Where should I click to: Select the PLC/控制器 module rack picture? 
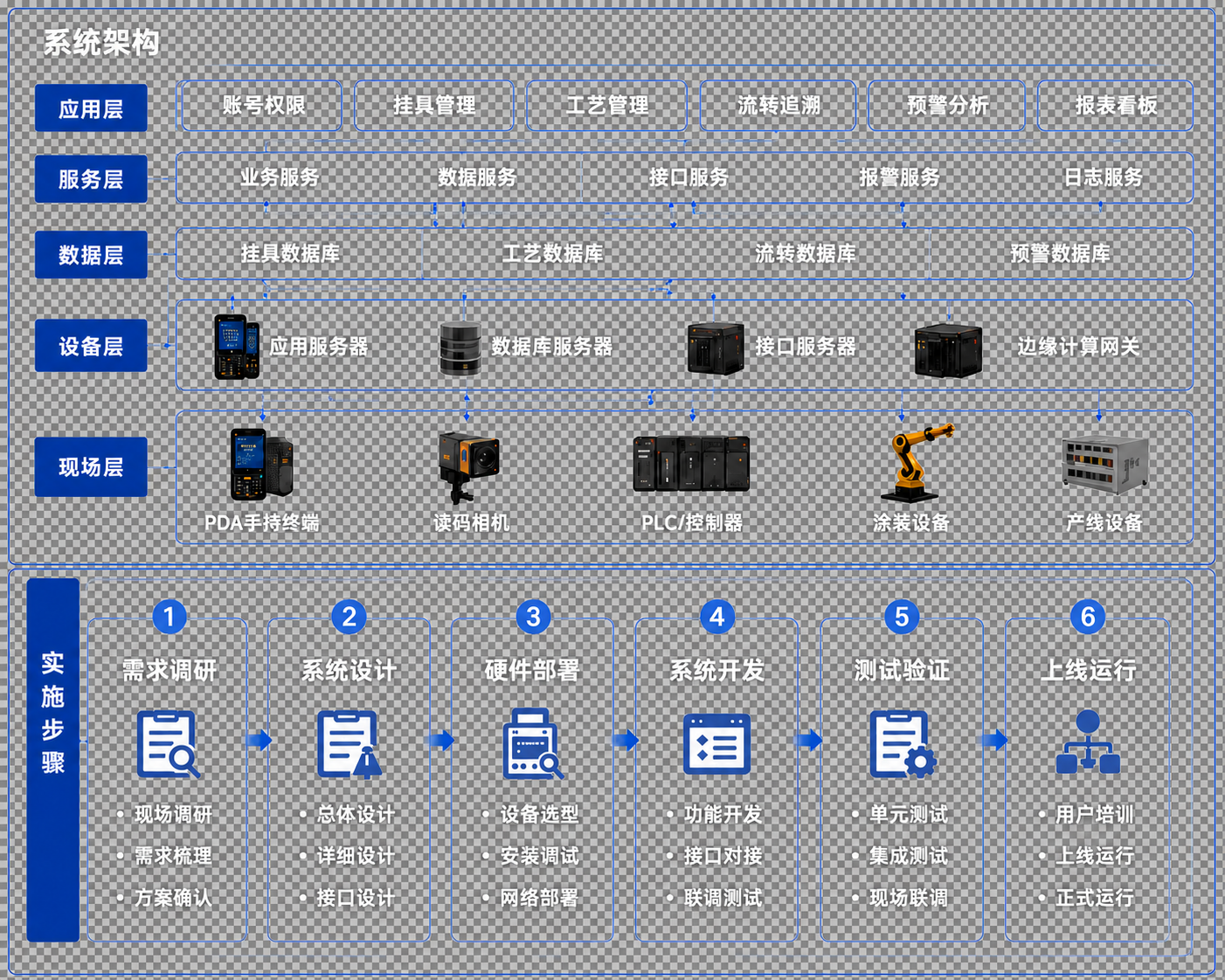691,463
